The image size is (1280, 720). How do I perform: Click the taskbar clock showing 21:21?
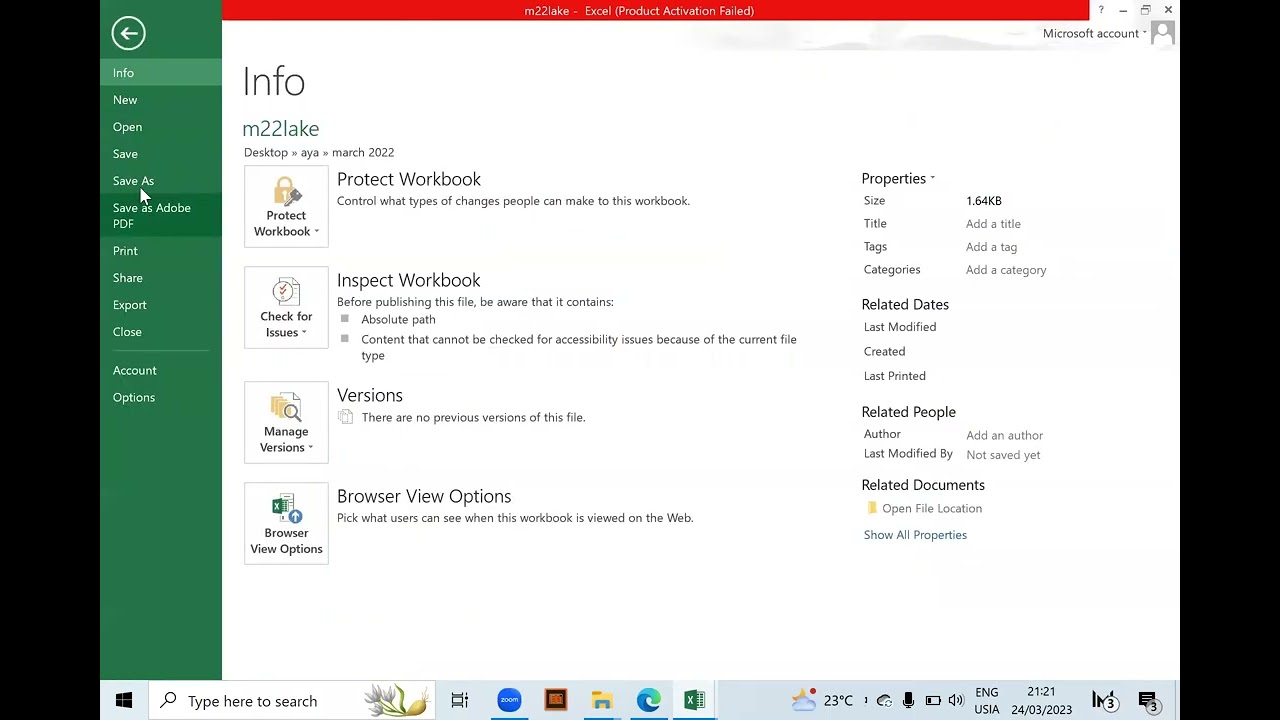pos(1041,701)
